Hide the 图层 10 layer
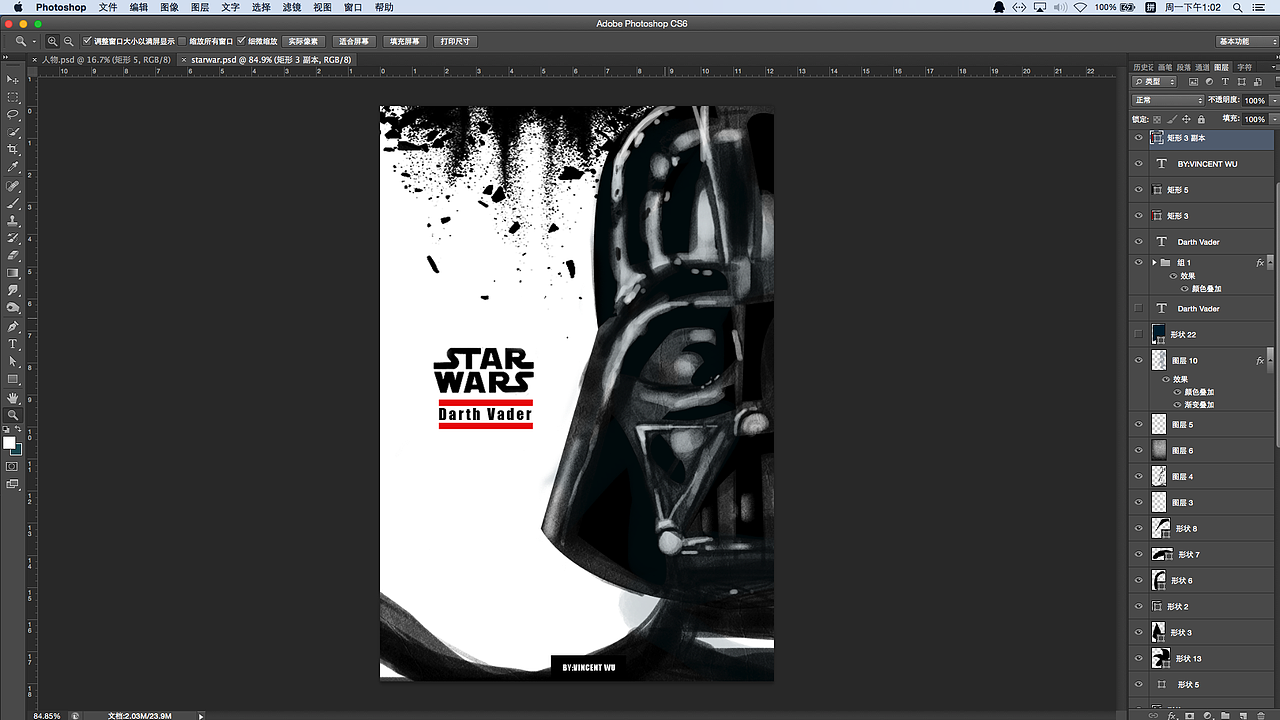Viewport: 1280px width, 720px height. 1138,360
